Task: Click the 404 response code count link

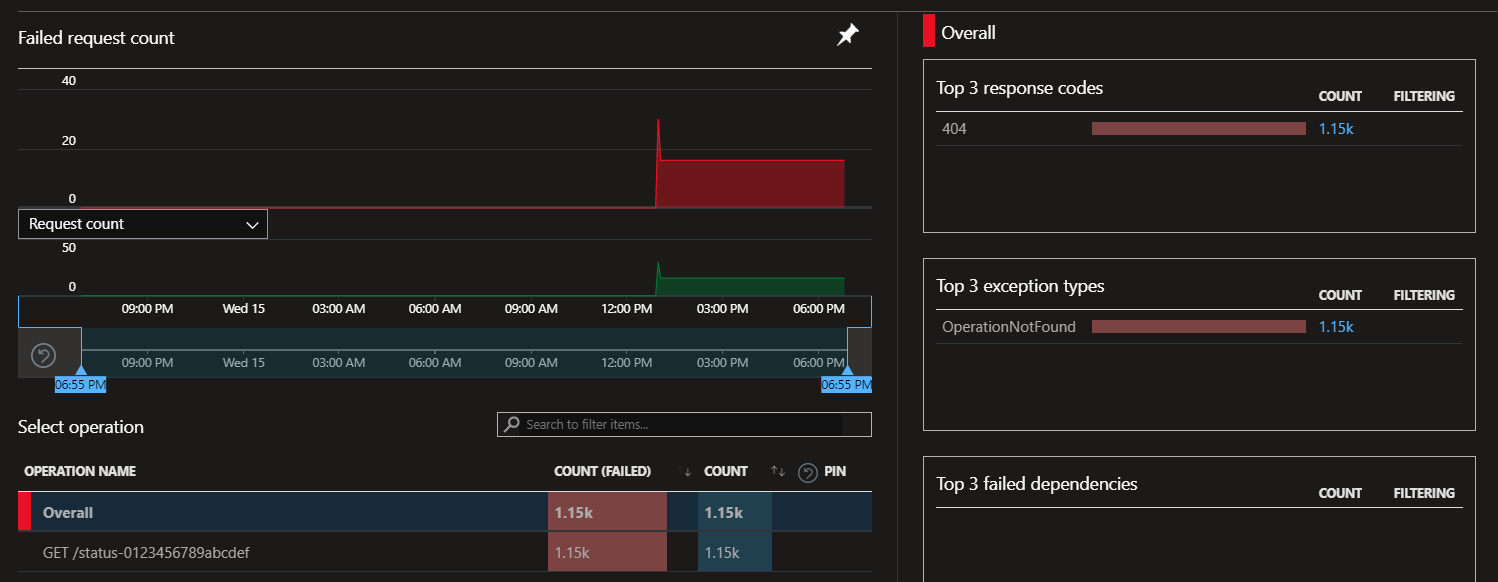Action: (1336, 128)
